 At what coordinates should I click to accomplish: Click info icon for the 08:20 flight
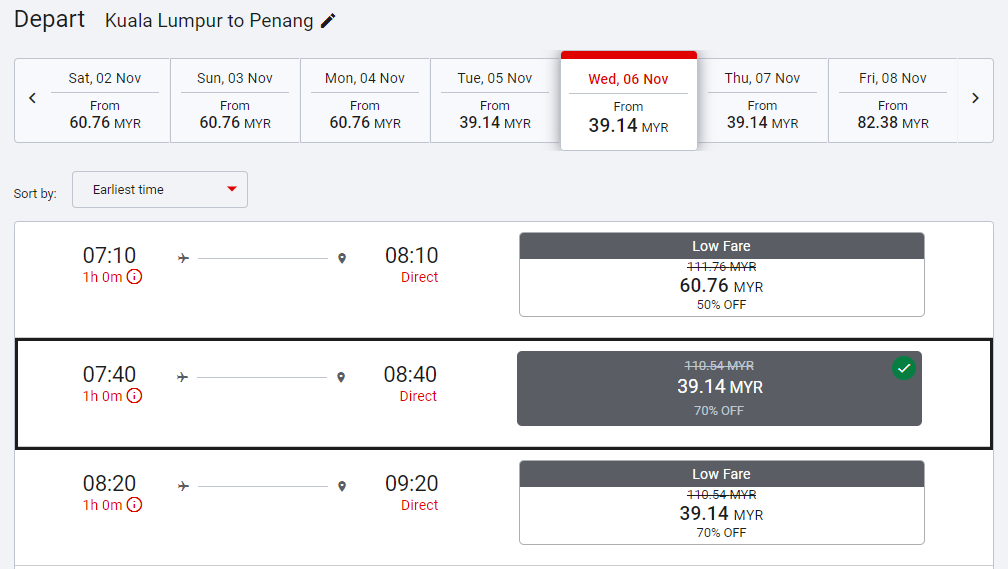pyautogui.click(x=134, y=505)
